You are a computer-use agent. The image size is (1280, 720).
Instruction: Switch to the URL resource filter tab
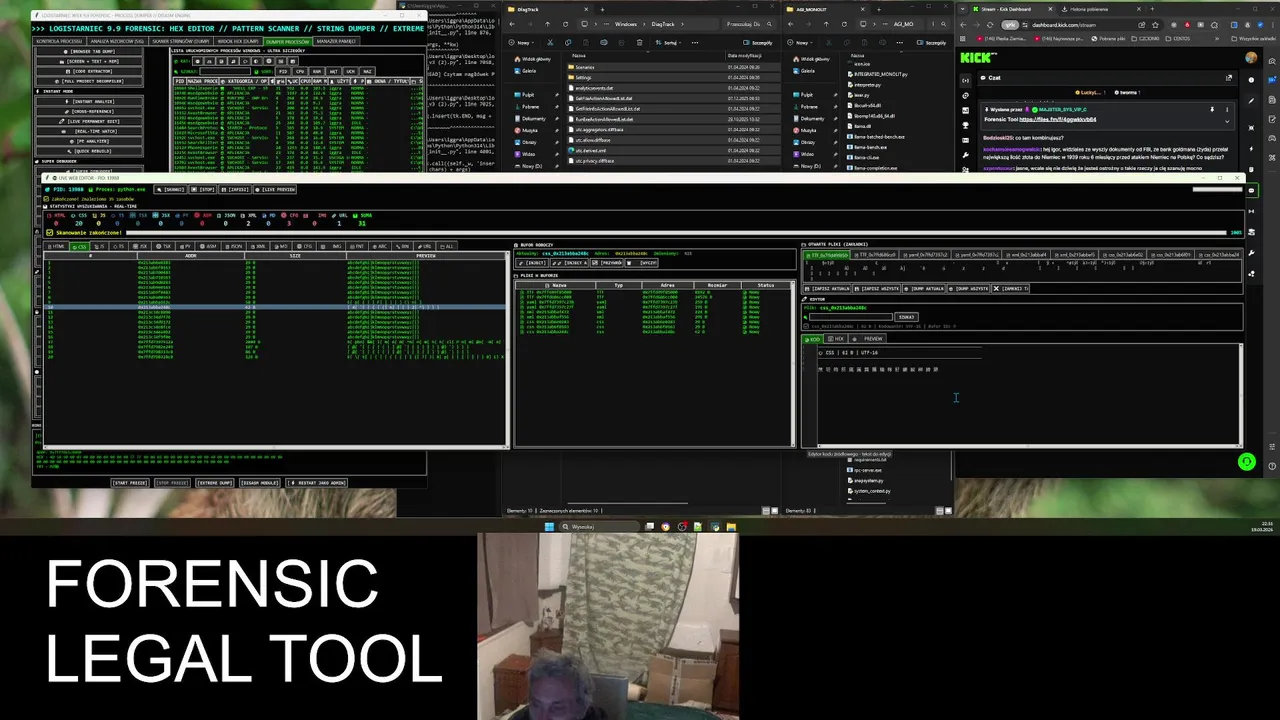[x=425, y=246]
